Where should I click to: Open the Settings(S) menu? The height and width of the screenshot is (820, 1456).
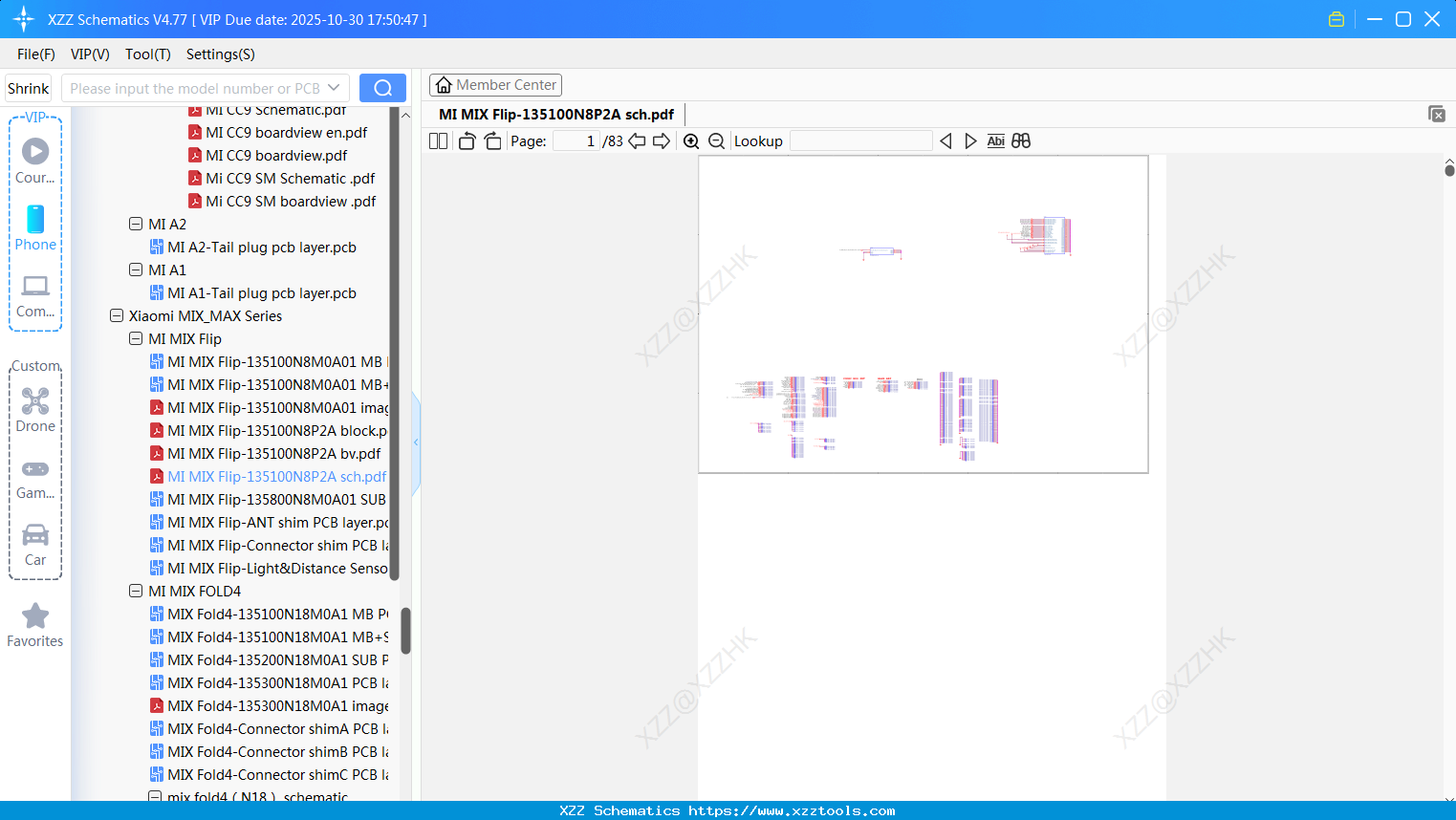tap(221, 54)
